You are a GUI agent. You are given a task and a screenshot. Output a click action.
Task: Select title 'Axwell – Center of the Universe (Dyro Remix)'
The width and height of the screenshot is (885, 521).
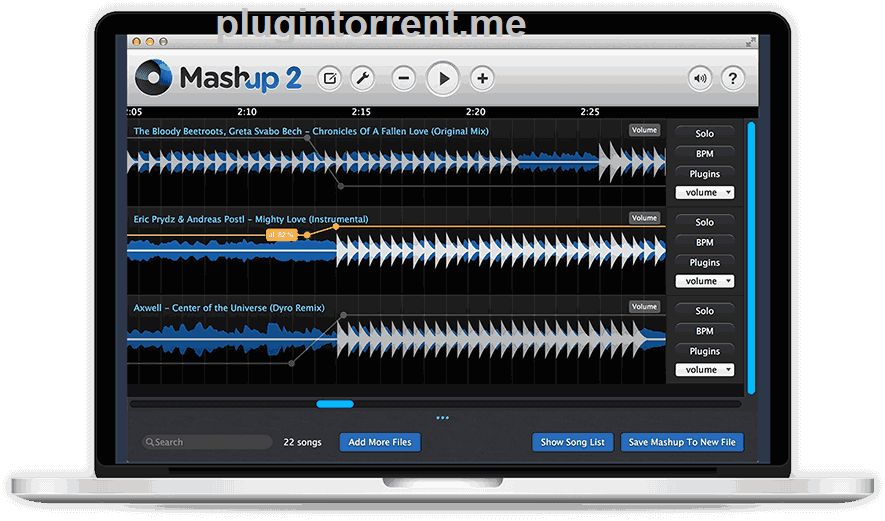(x=229, y=308)
